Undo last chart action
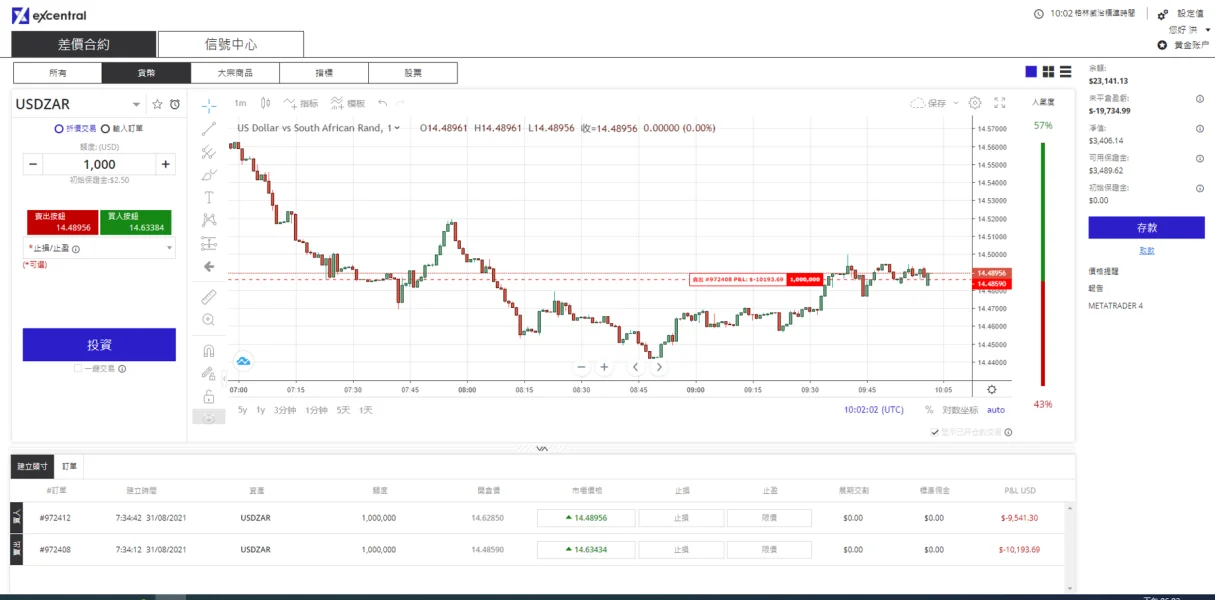Viewport: 1215px width, 600px height. point(383,103)
